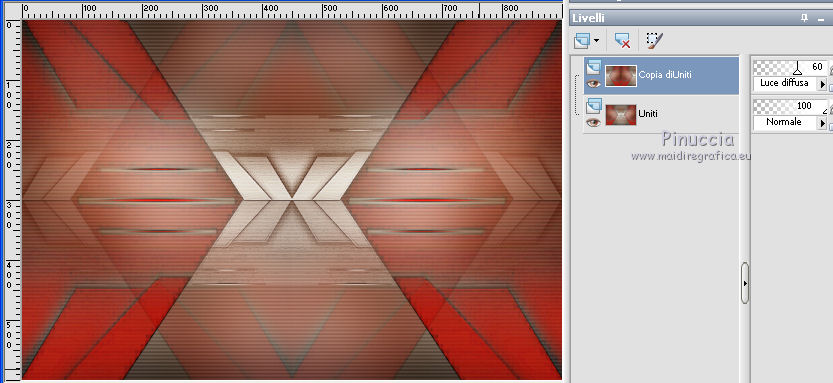Viewport: 833px width, 383px height.
Task: Open the New Layer dropdown arrow
Action: click(x=597, y=40)
